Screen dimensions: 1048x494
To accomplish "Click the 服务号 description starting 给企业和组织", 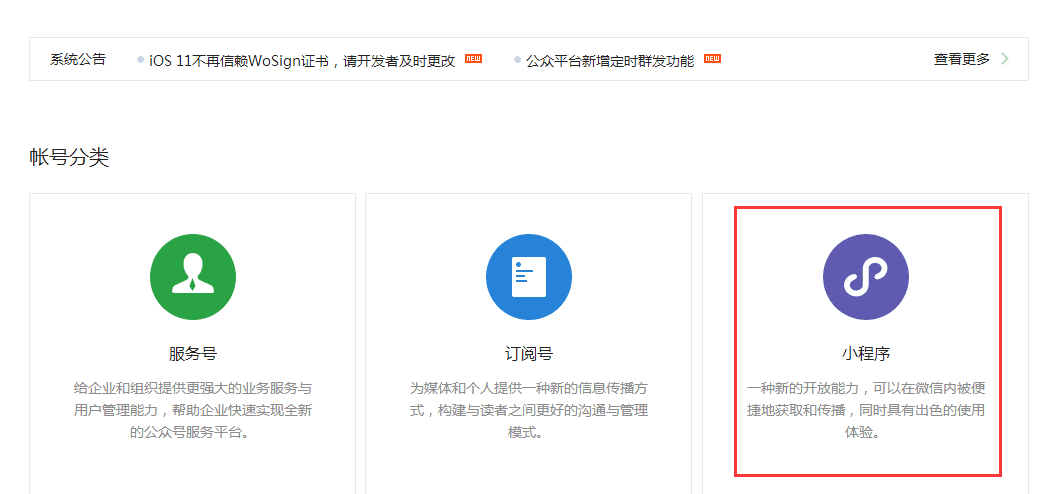I will pyautogui.click(x=192, y=410).
